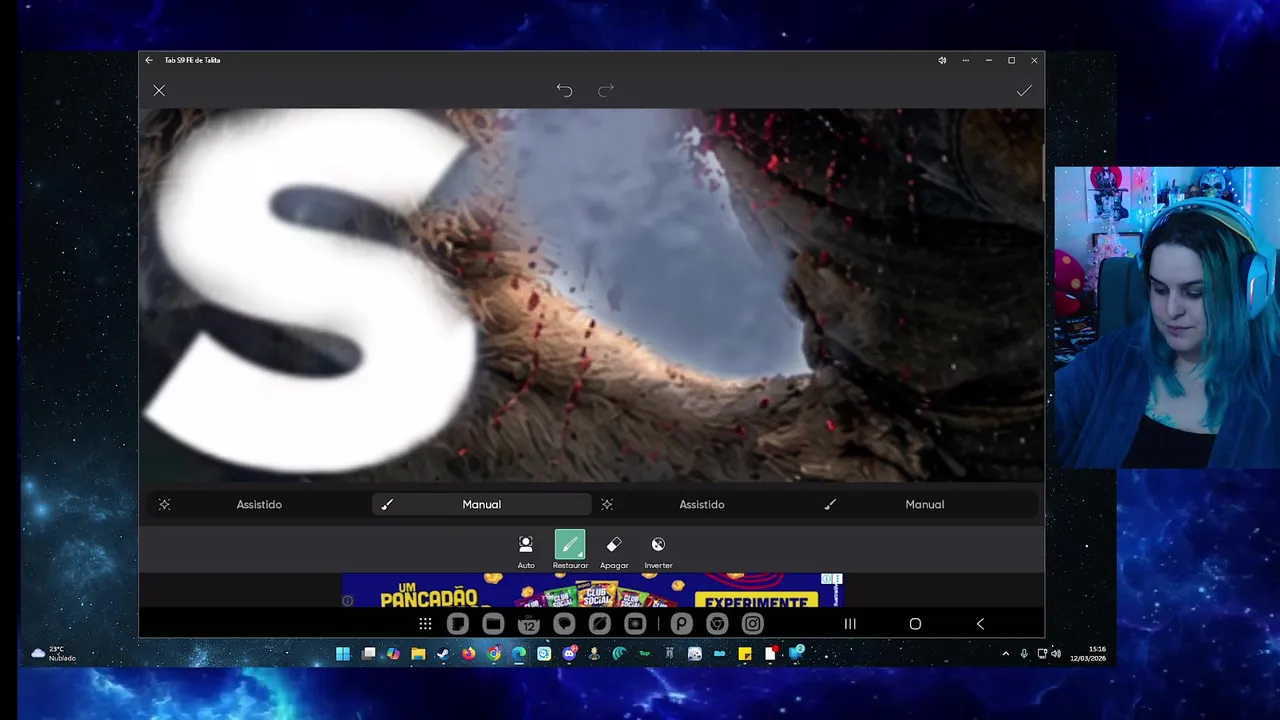This screenshot has height=720, width=1280.
Task: Select the Auto cutout tool
Action: click(x=526, y=550)
